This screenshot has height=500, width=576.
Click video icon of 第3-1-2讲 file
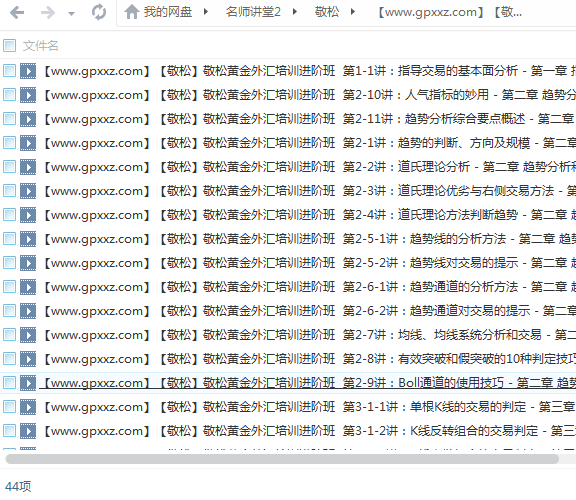tap(28, 431)
